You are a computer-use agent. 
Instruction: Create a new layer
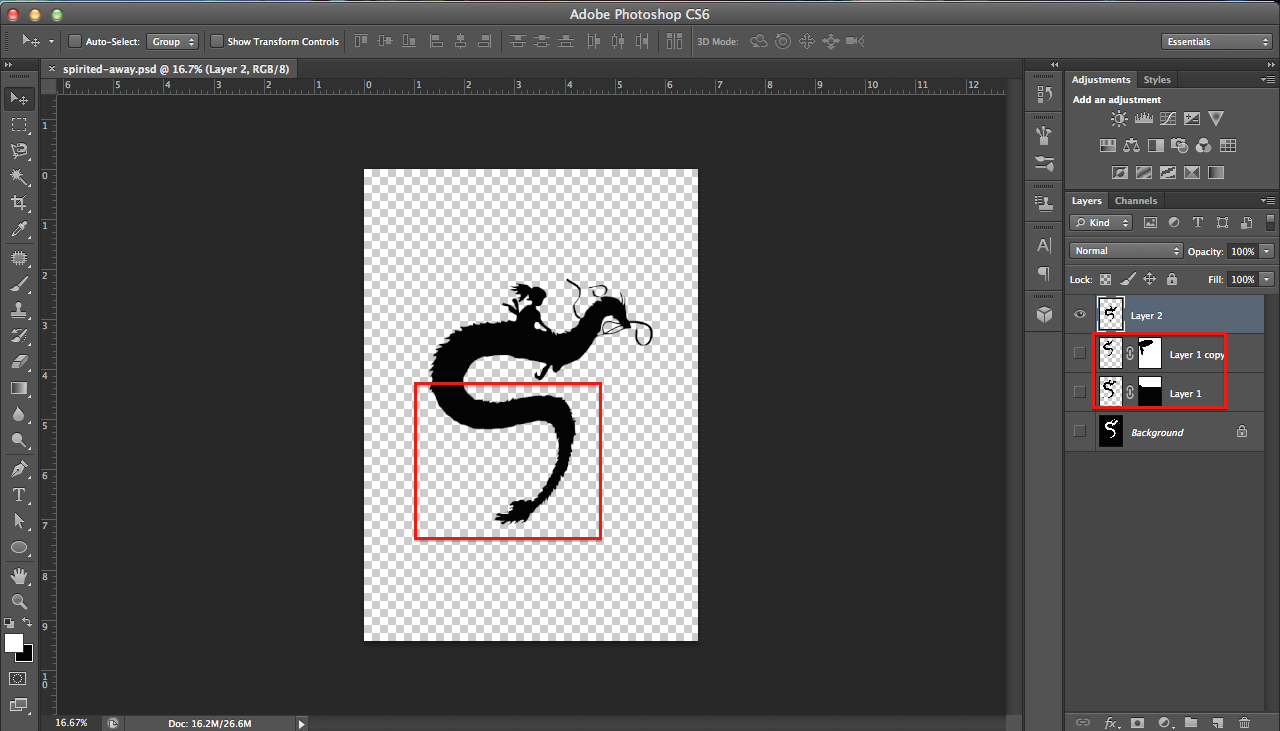1217,722
